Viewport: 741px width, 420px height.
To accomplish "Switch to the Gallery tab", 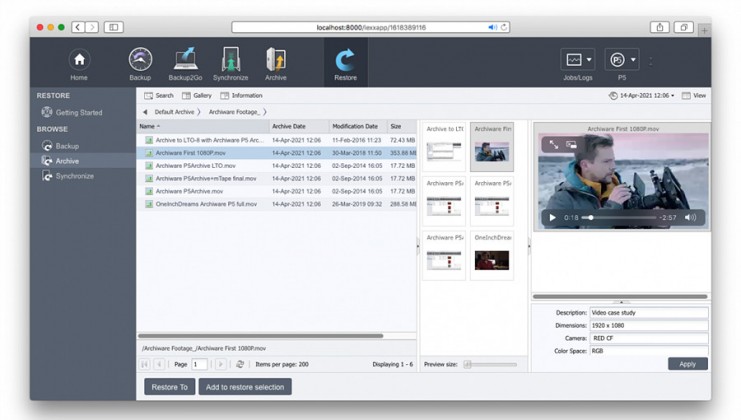I will coord(197,95).
